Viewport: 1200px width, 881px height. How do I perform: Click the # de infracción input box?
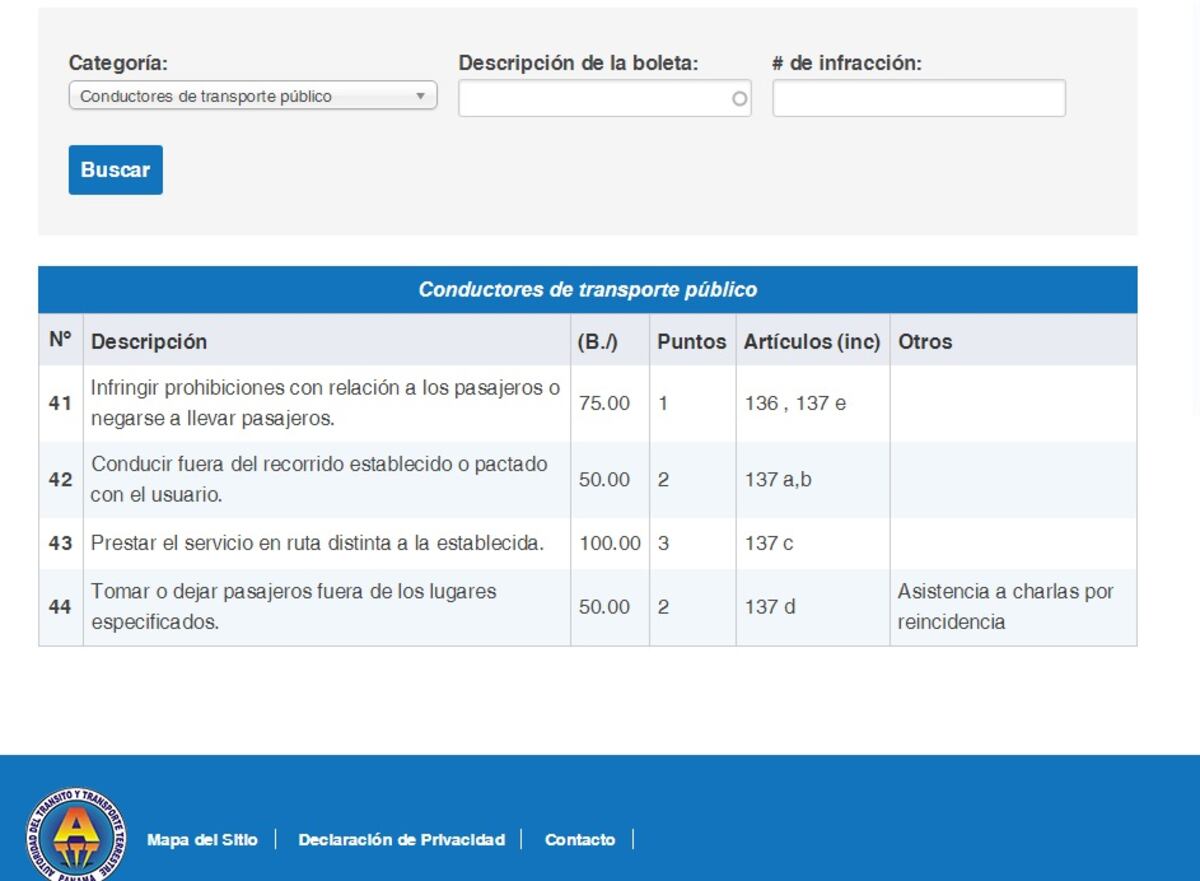coord(918,99)
